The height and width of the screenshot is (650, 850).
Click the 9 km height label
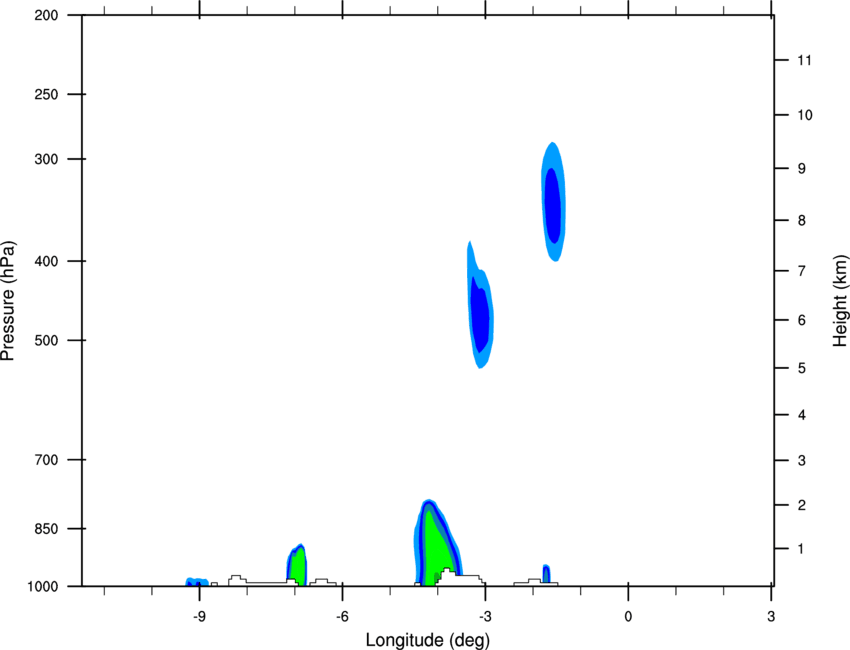point(802,169)
